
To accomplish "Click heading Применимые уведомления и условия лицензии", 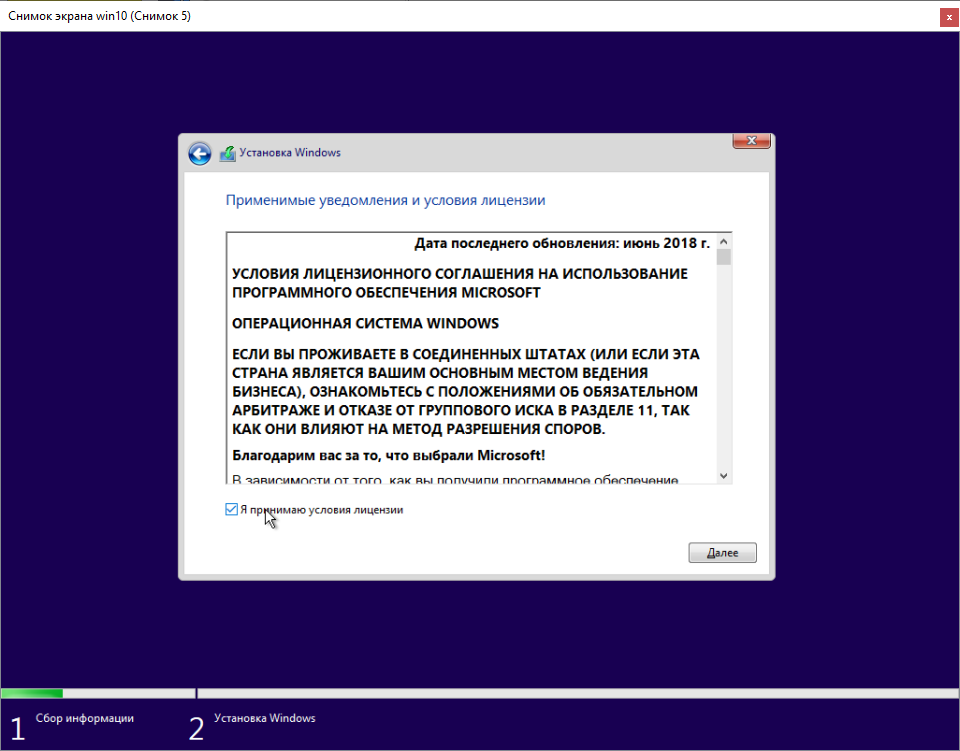I will pyautogui.click(x=385, y=200).
